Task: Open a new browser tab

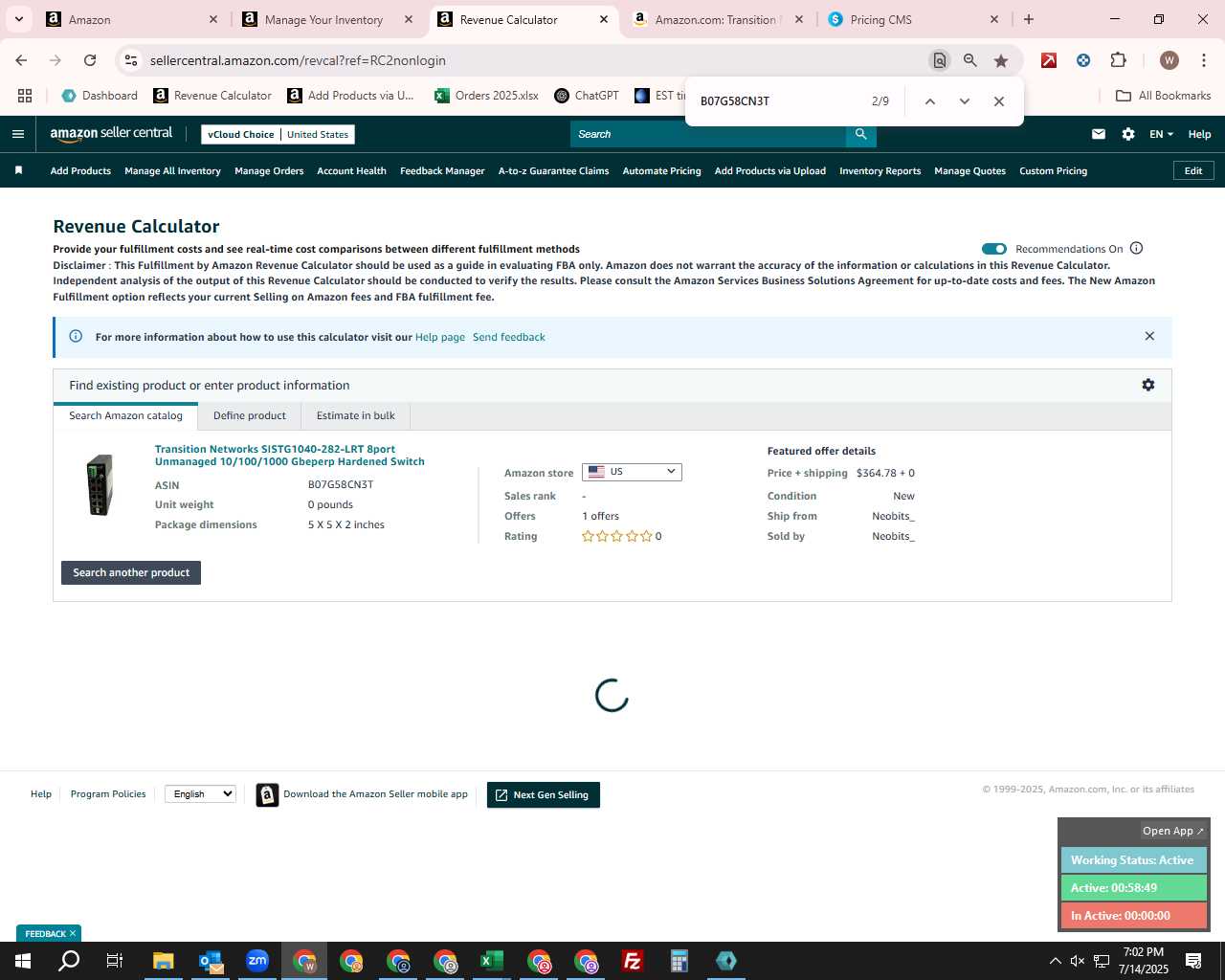Action: [x=1029, y=19]
